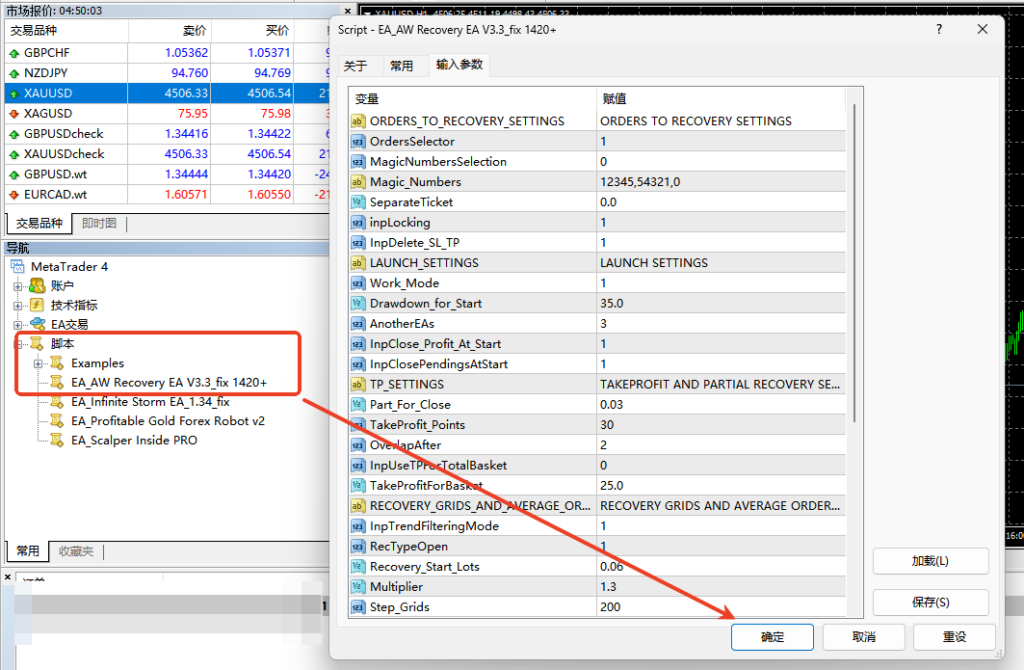The height and width of the screenshot is (670, 1024).
Task: Click the 取消 cancel button
Action: 864,637
